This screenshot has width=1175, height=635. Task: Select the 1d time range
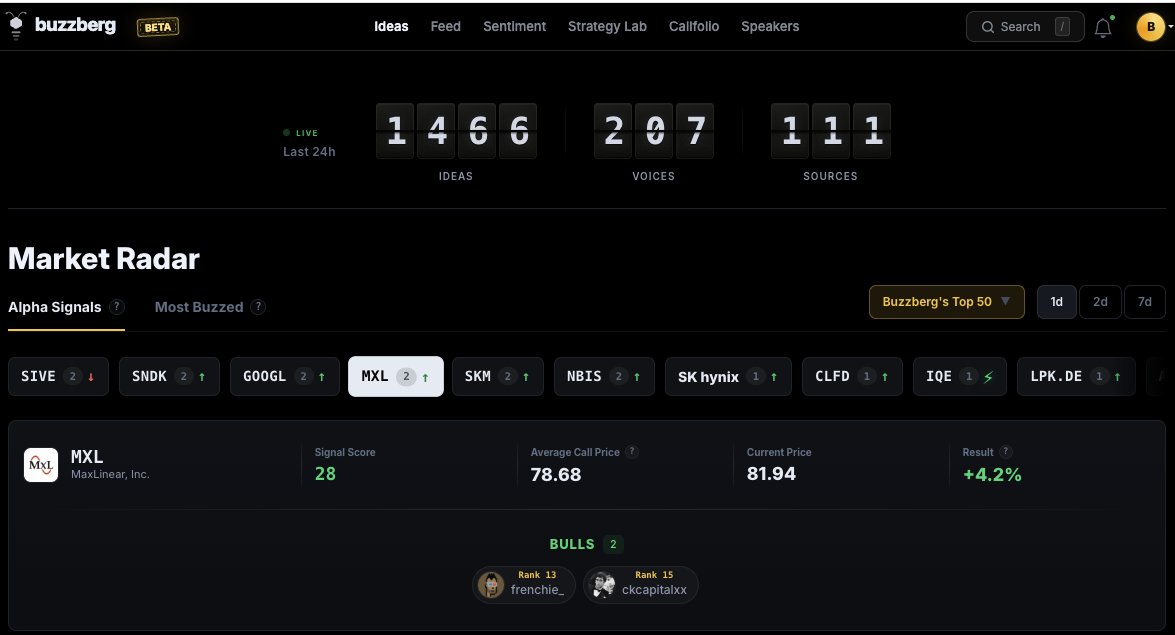(x=1057, y=301)
